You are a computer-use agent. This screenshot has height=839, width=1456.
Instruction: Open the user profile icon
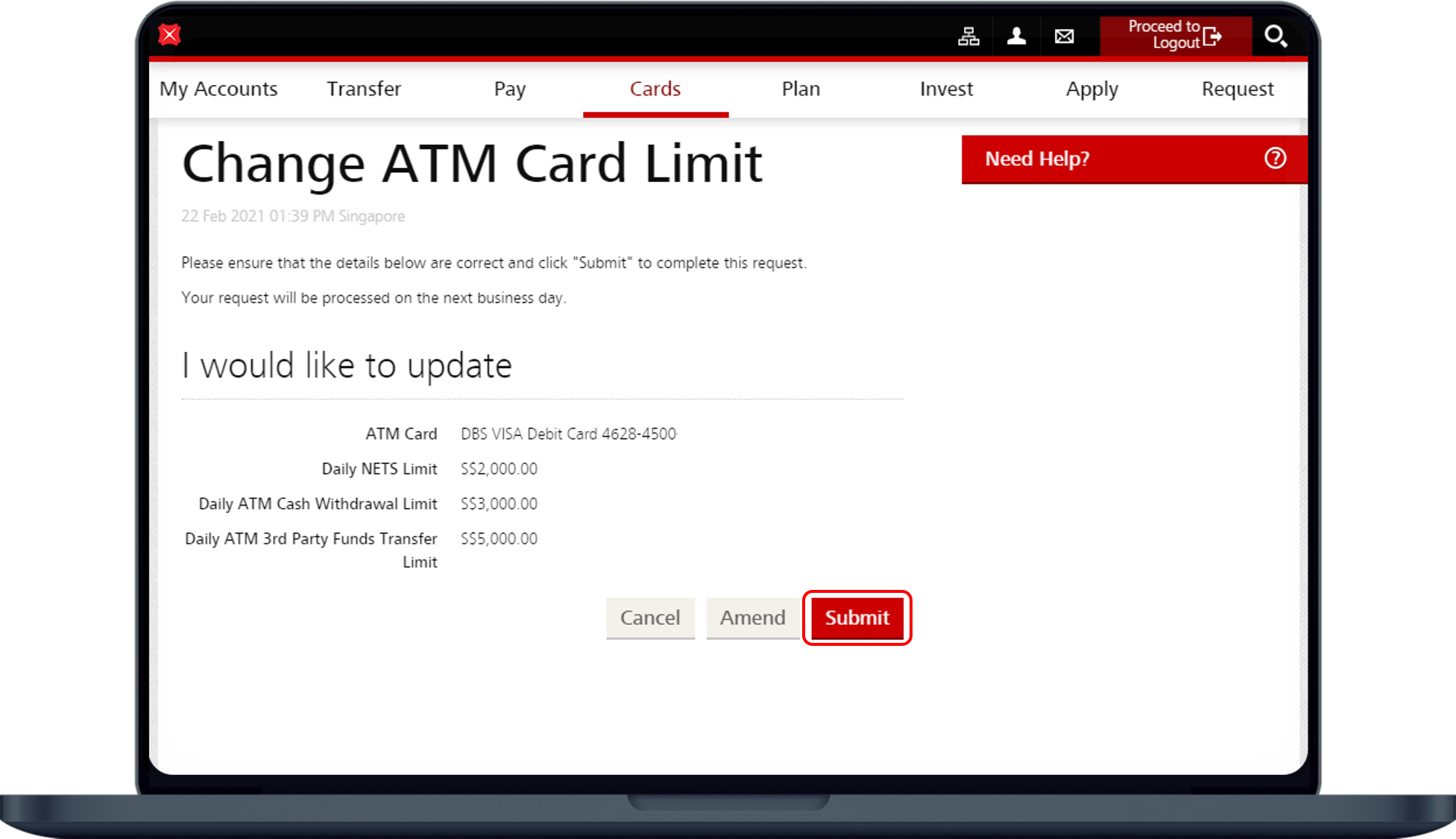(x=1016, y=36)
